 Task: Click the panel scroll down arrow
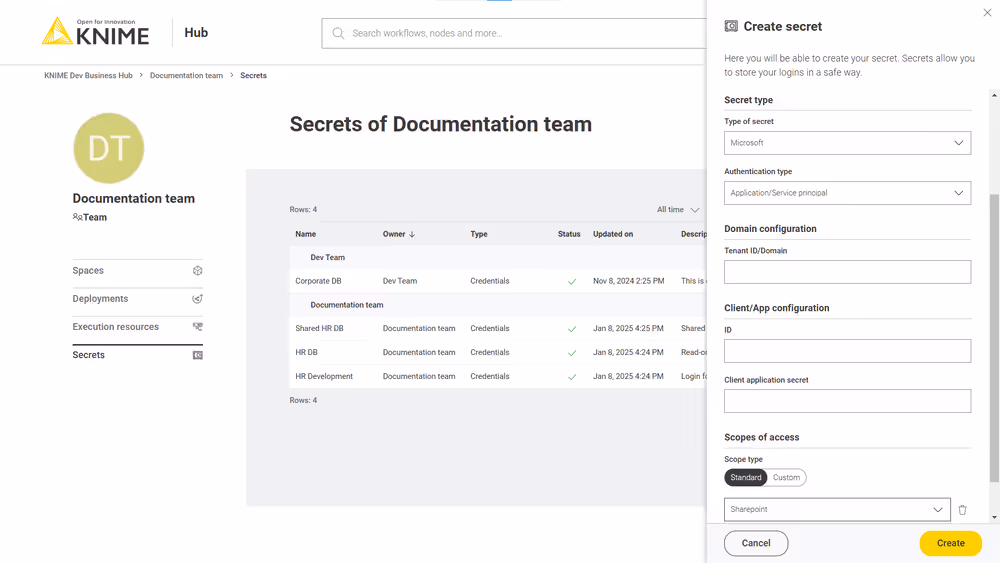click(994, 518)
